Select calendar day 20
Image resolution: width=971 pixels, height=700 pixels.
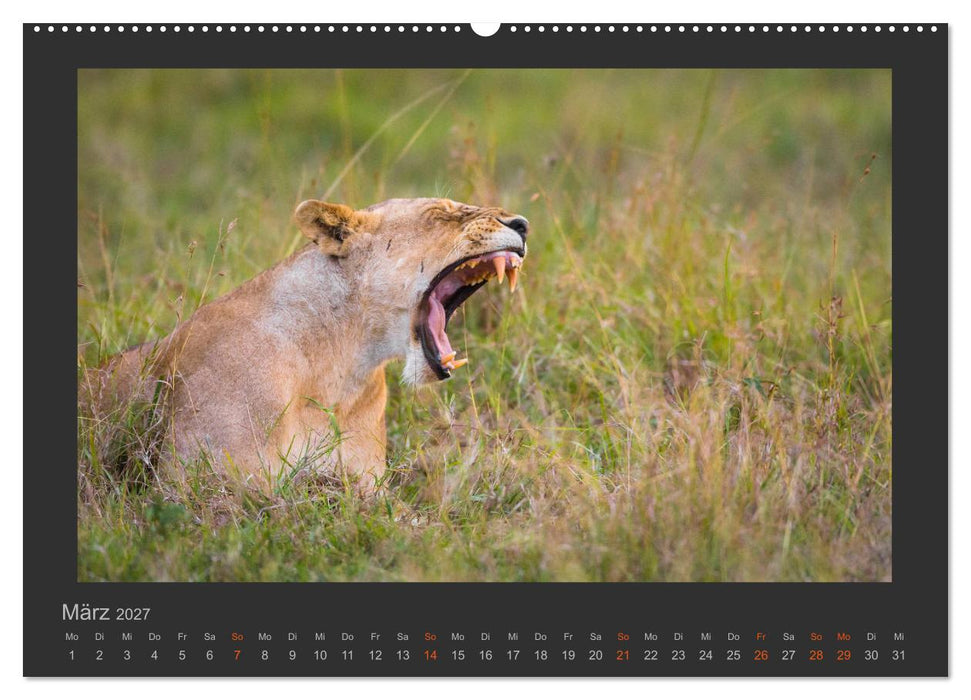point(596,655)
